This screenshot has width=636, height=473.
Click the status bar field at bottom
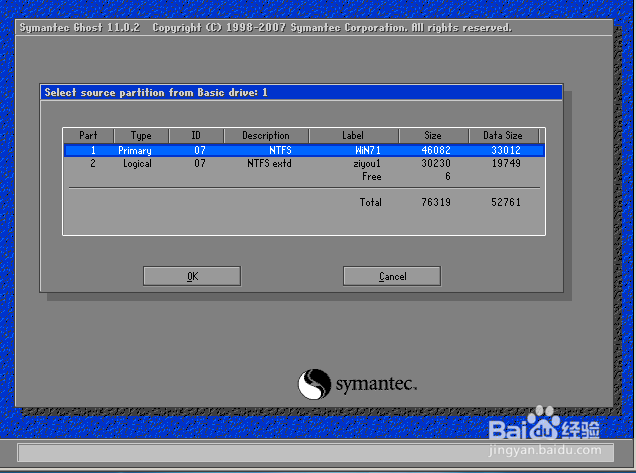[316, 452]
